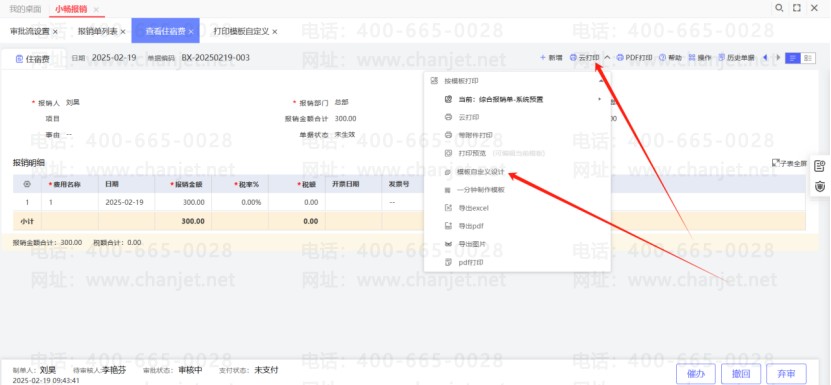The image size is (831, 385).
Task: Switch to the list layout view toggle
Action: click(x=793, y=58)
